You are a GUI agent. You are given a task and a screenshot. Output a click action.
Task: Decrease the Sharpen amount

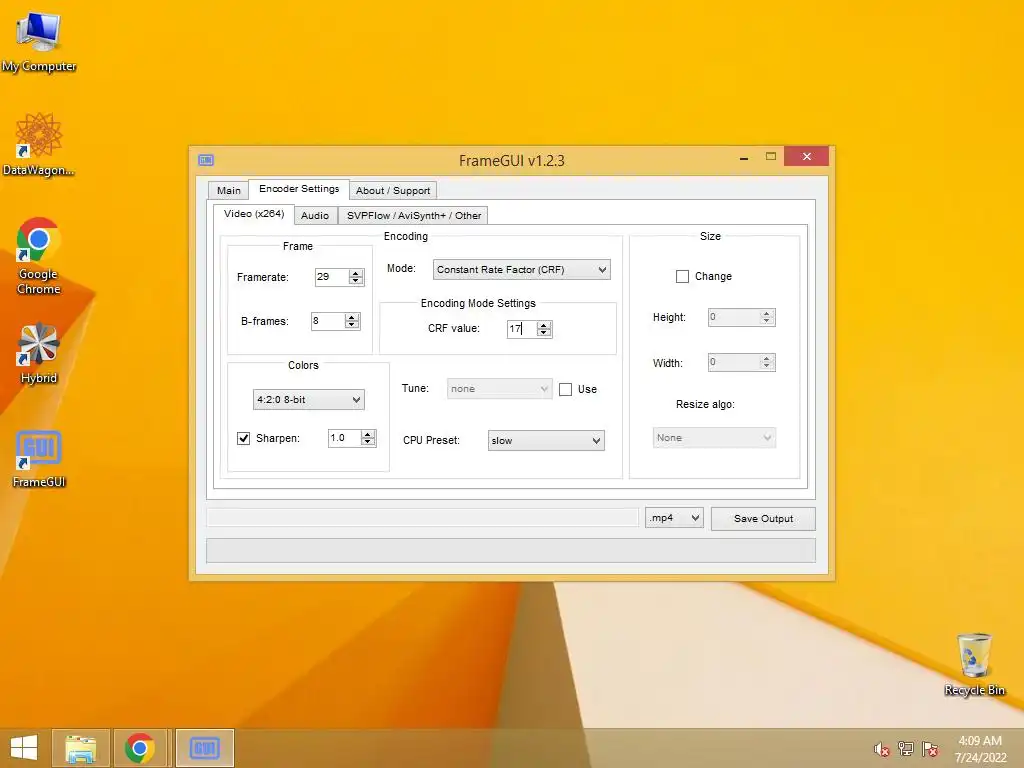coord(368,442)
